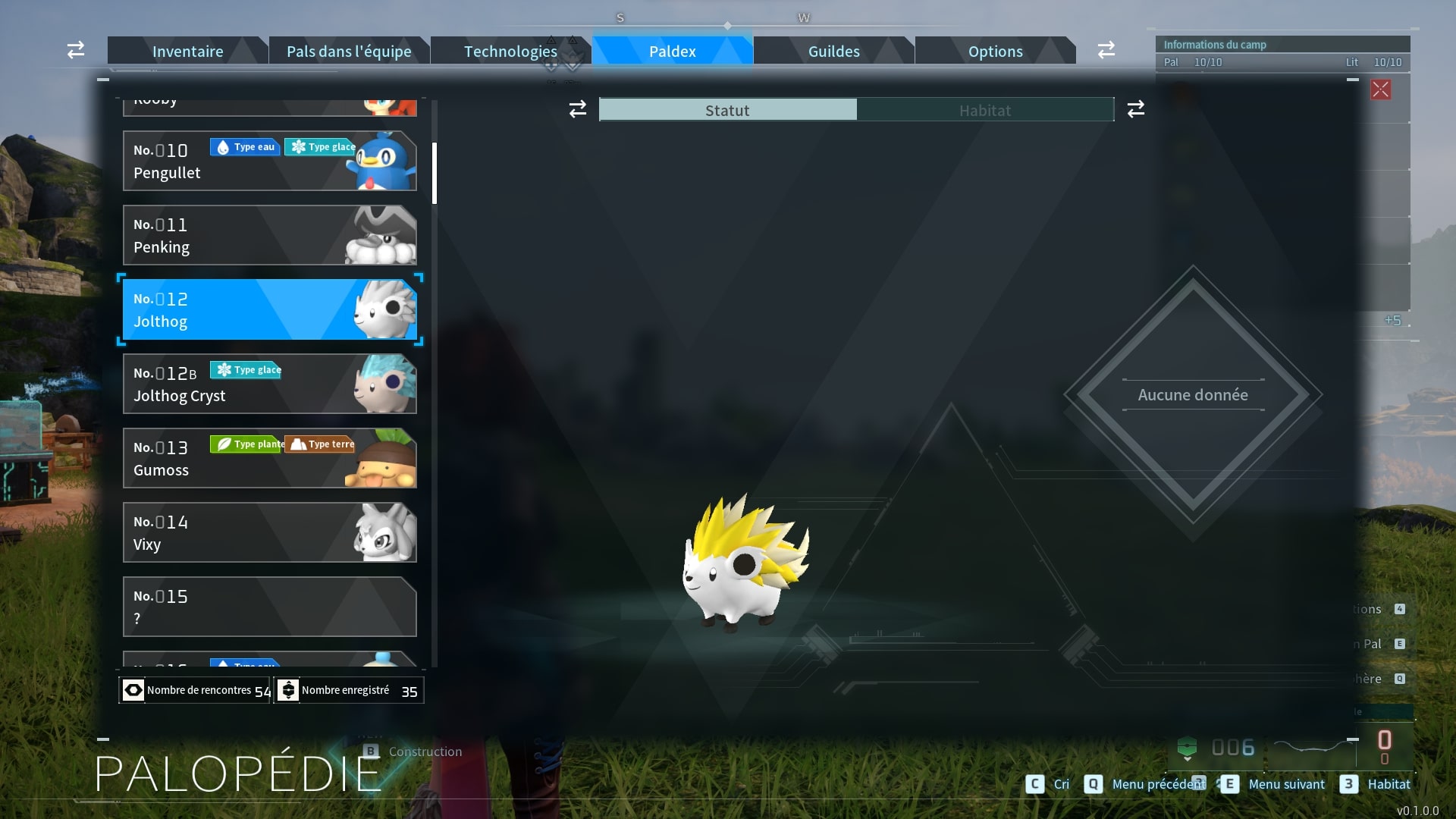Click the green Pal sphere counter icon

coord(1187,748)
